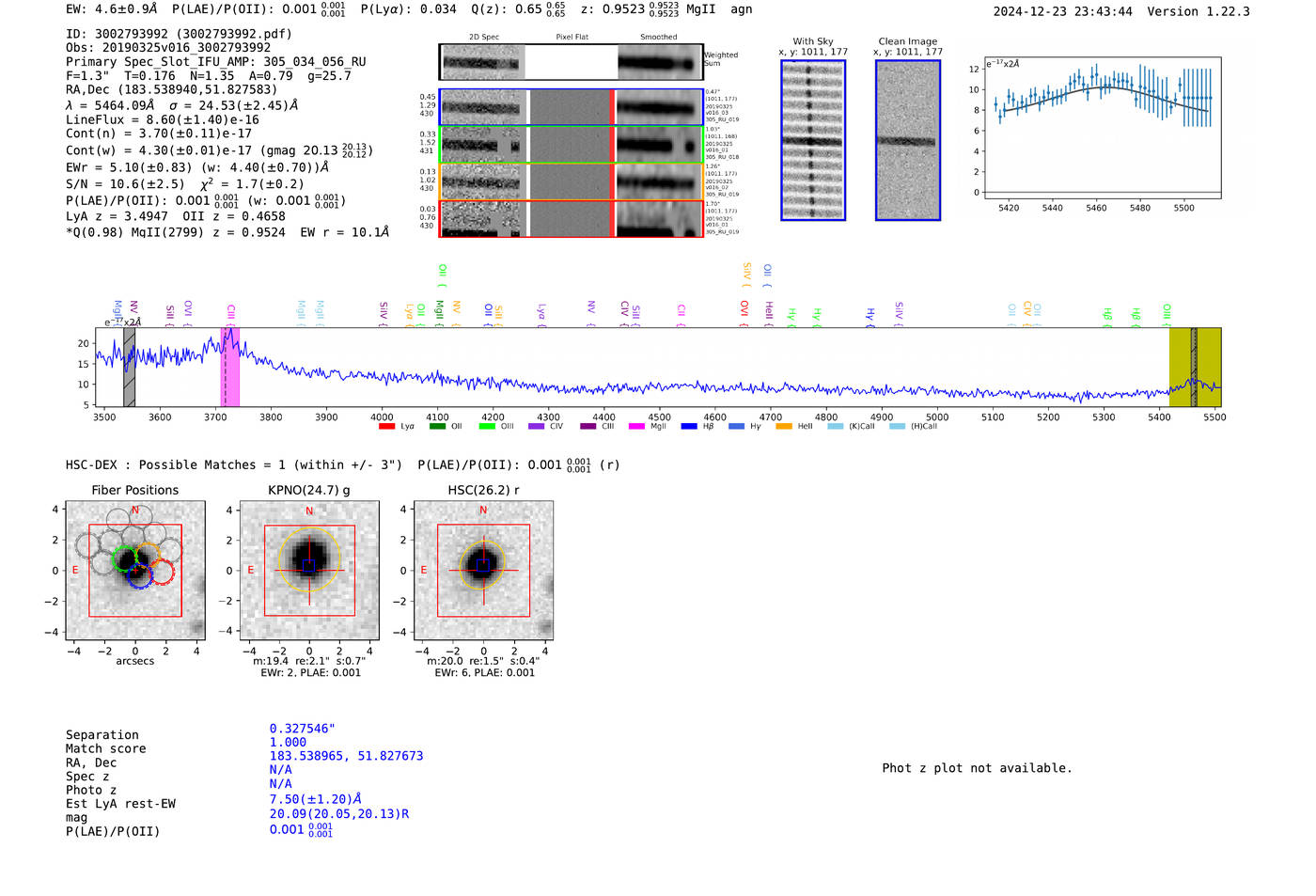This screenshot has width=1316, height=896.
Task: Click the orange HeII legend swatch
Action: (784, 426)
